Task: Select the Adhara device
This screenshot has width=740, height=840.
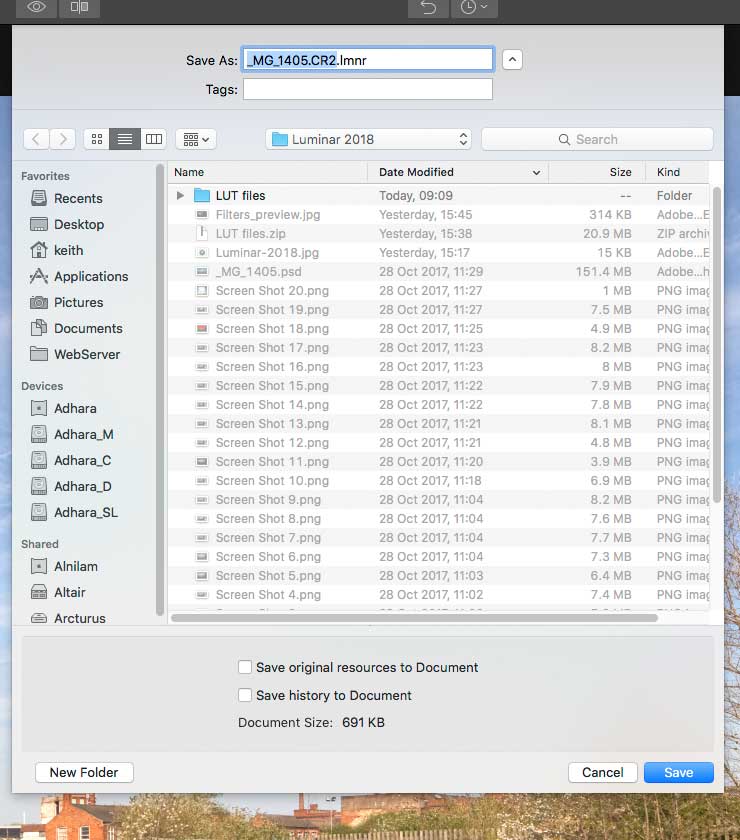Action: (75, 408)
